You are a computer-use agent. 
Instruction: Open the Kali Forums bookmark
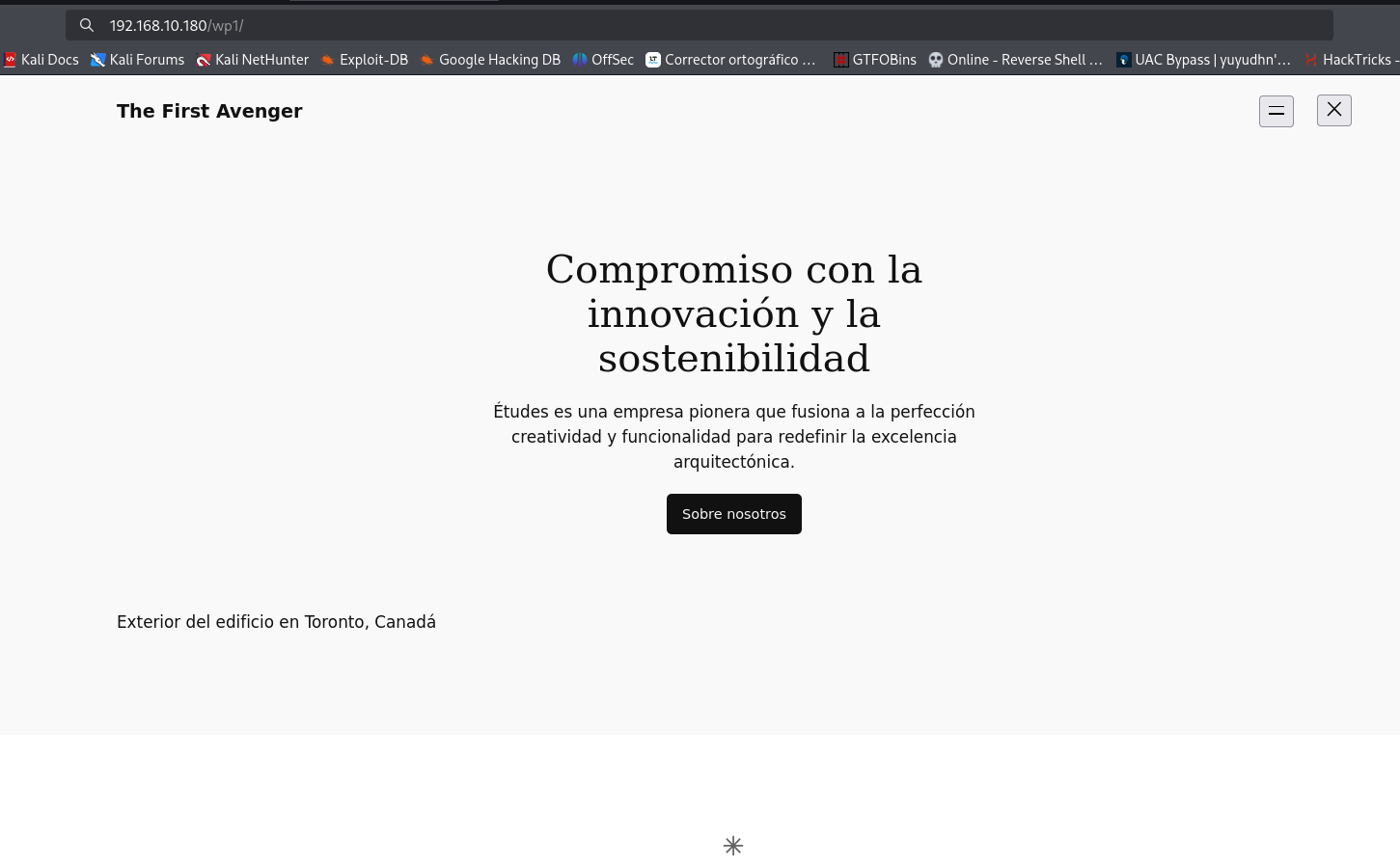[x=137, y=60]
